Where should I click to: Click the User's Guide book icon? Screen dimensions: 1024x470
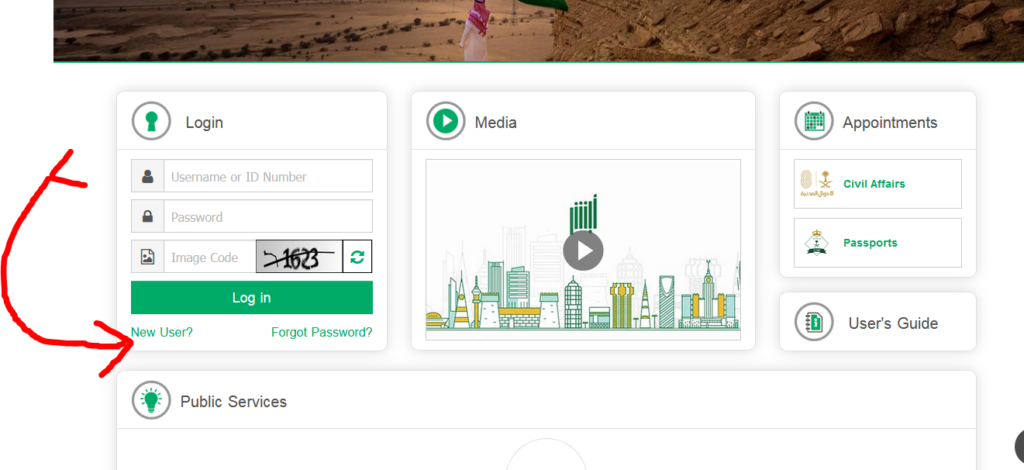[814, 322]
